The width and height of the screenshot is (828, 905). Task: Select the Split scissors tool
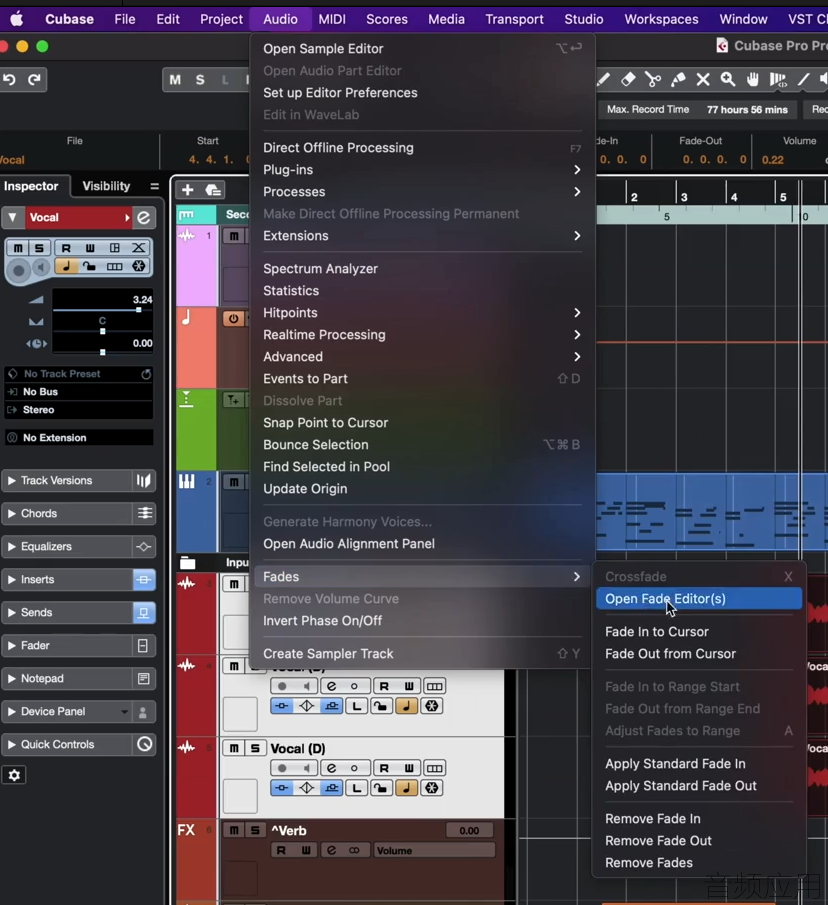pos(653,80)
